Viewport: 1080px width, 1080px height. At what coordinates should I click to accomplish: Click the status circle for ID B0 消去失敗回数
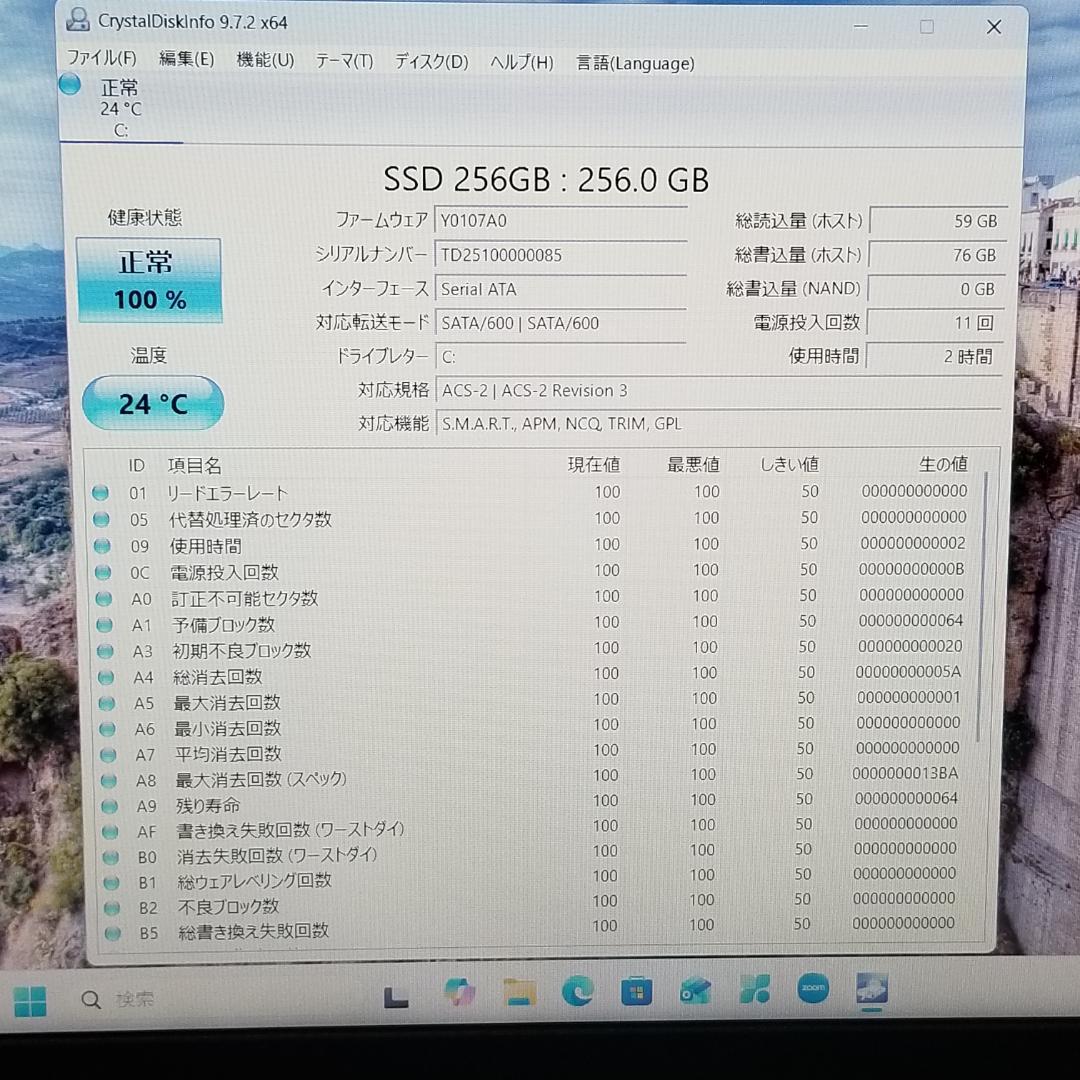(x=110, y=858)
